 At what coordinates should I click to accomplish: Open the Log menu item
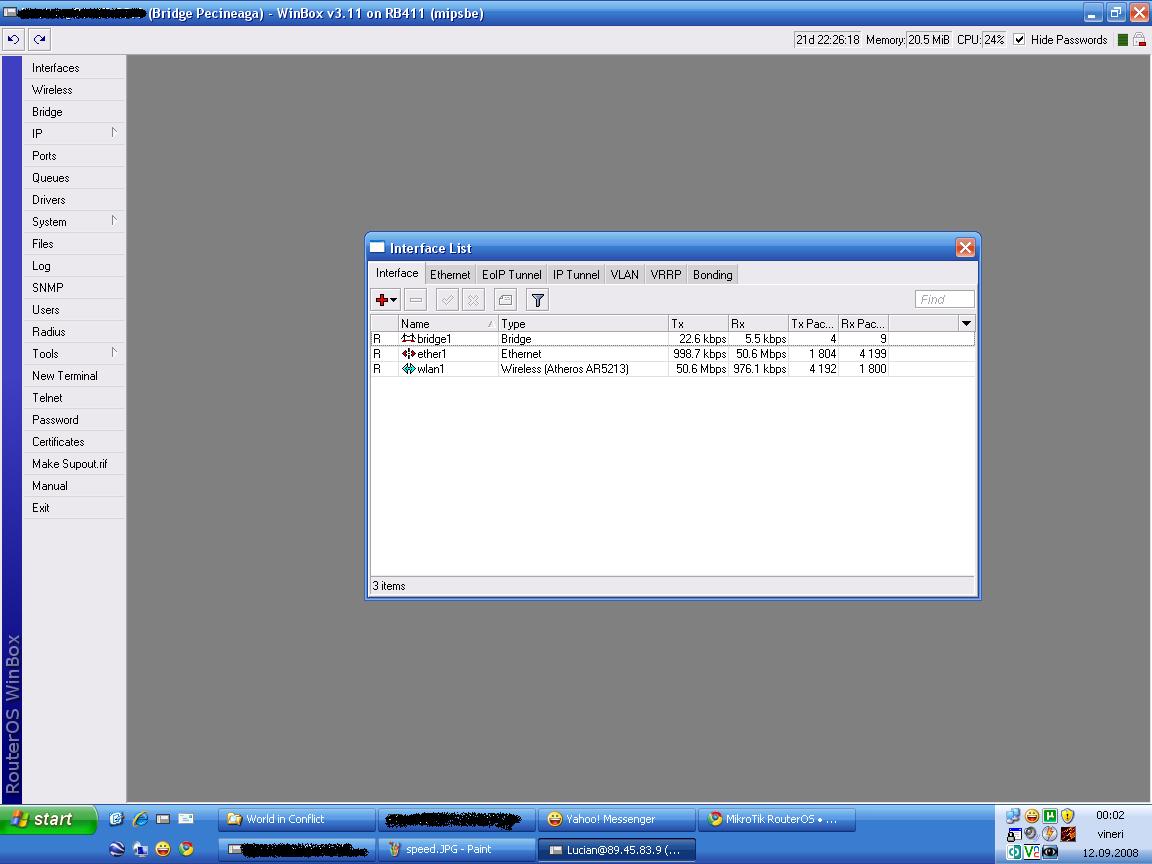pos(73,266)
